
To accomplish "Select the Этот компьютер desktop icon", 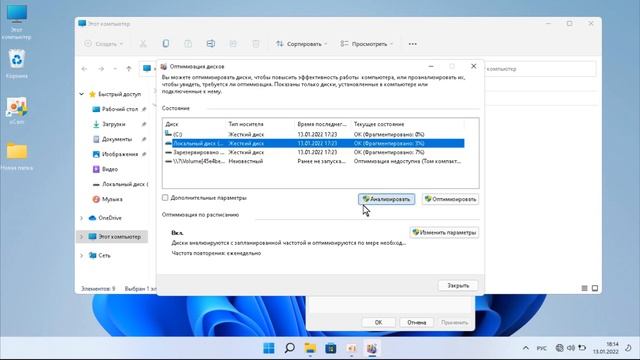I will pos(16,22).
